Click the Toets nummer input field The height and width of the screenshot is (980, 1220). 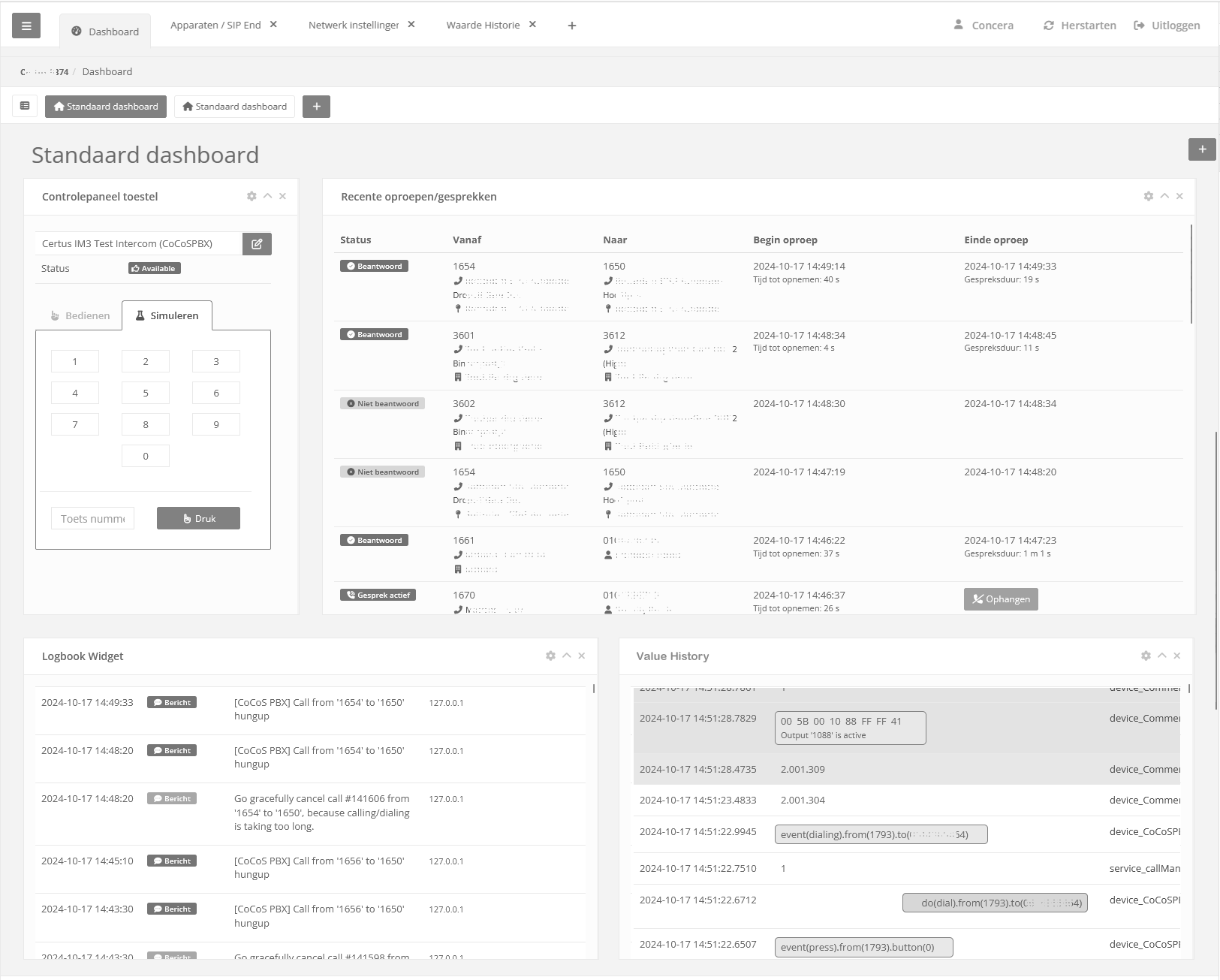[x=92, y=518]
